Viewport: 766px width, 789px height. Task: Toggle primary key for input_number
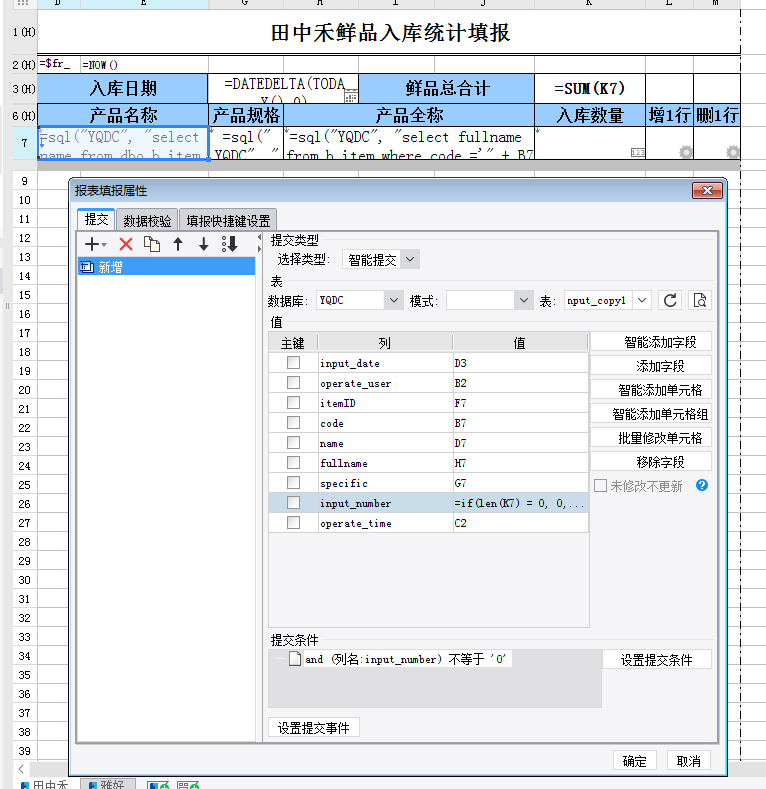click(293, 503)
